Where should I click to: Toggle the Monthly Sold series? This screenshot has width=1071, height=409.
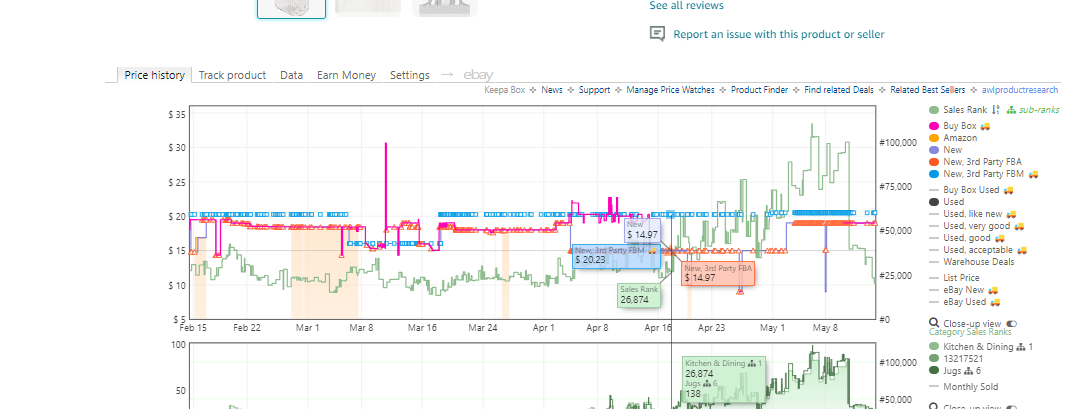coord(963,386)
